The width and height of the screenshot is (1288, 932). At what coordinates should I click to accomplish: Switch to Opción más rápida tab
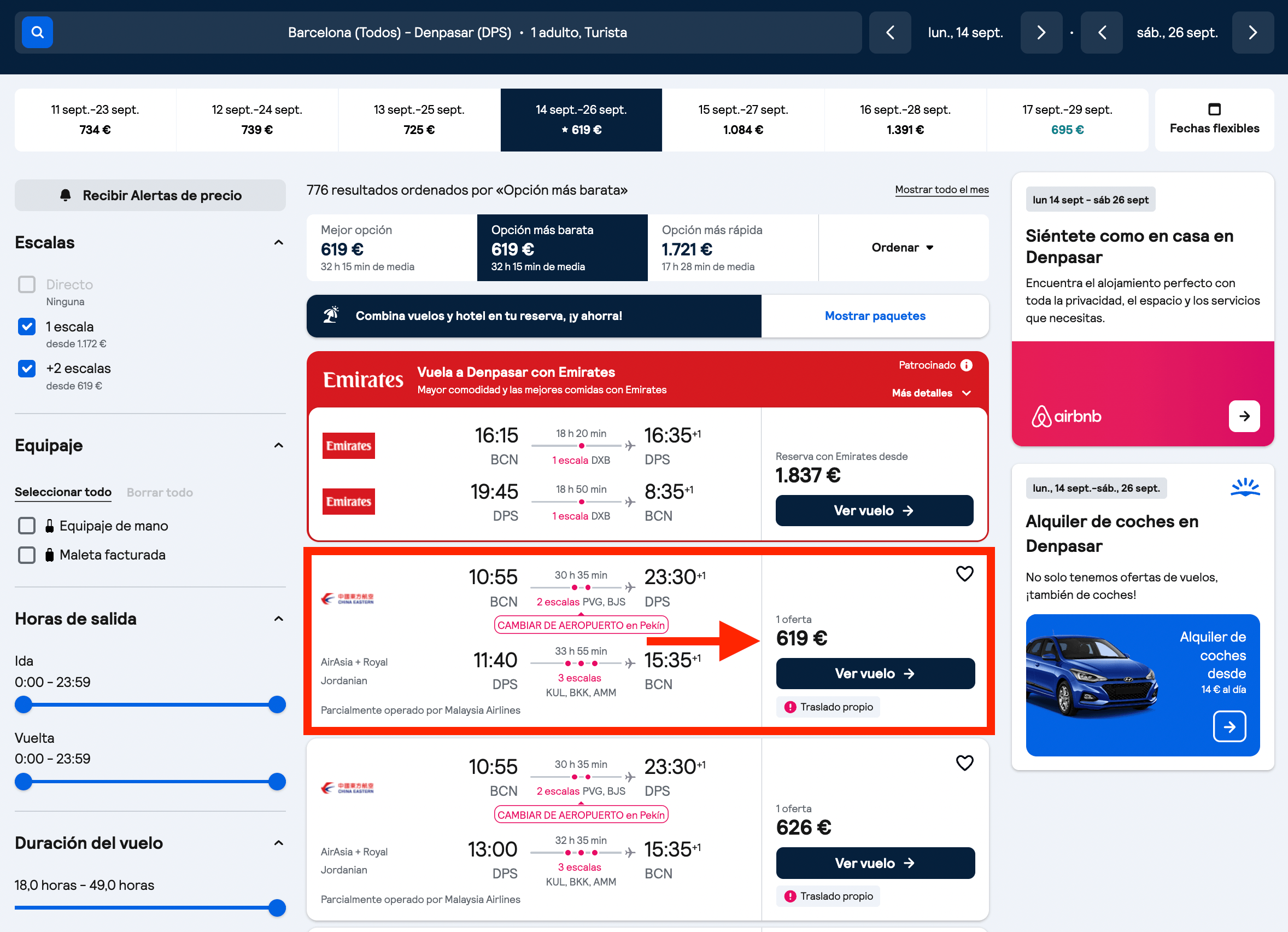click(x=733, y=247)
